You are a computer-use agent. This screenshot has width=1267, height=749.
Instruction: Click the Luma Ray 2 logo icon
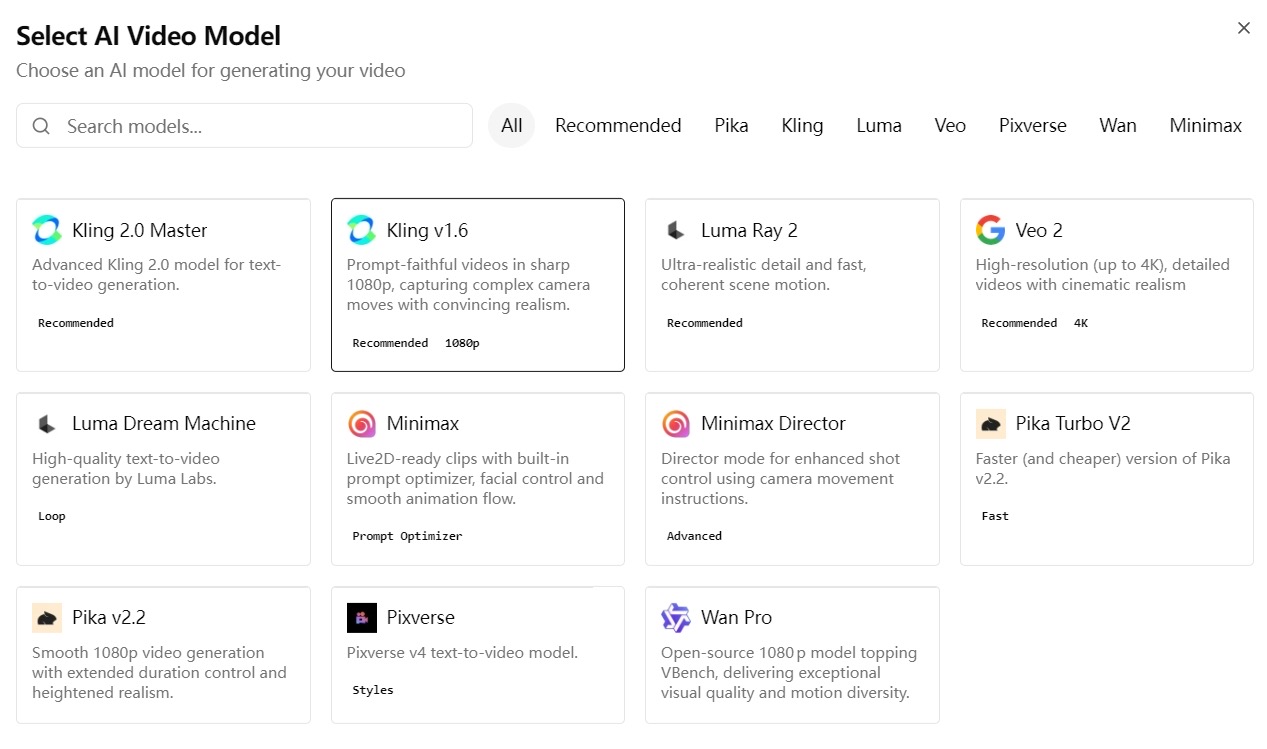(x=676, y=230)
